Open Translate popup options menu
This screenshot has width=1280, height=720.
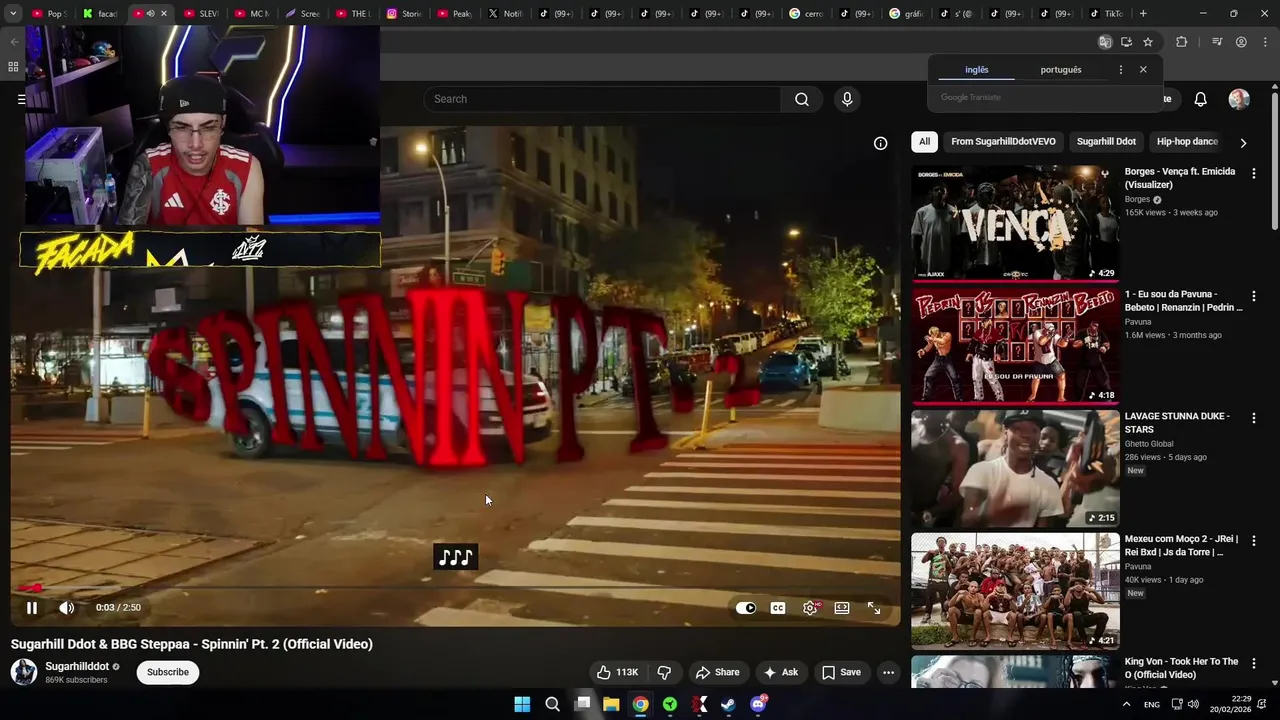[1120, 70]
